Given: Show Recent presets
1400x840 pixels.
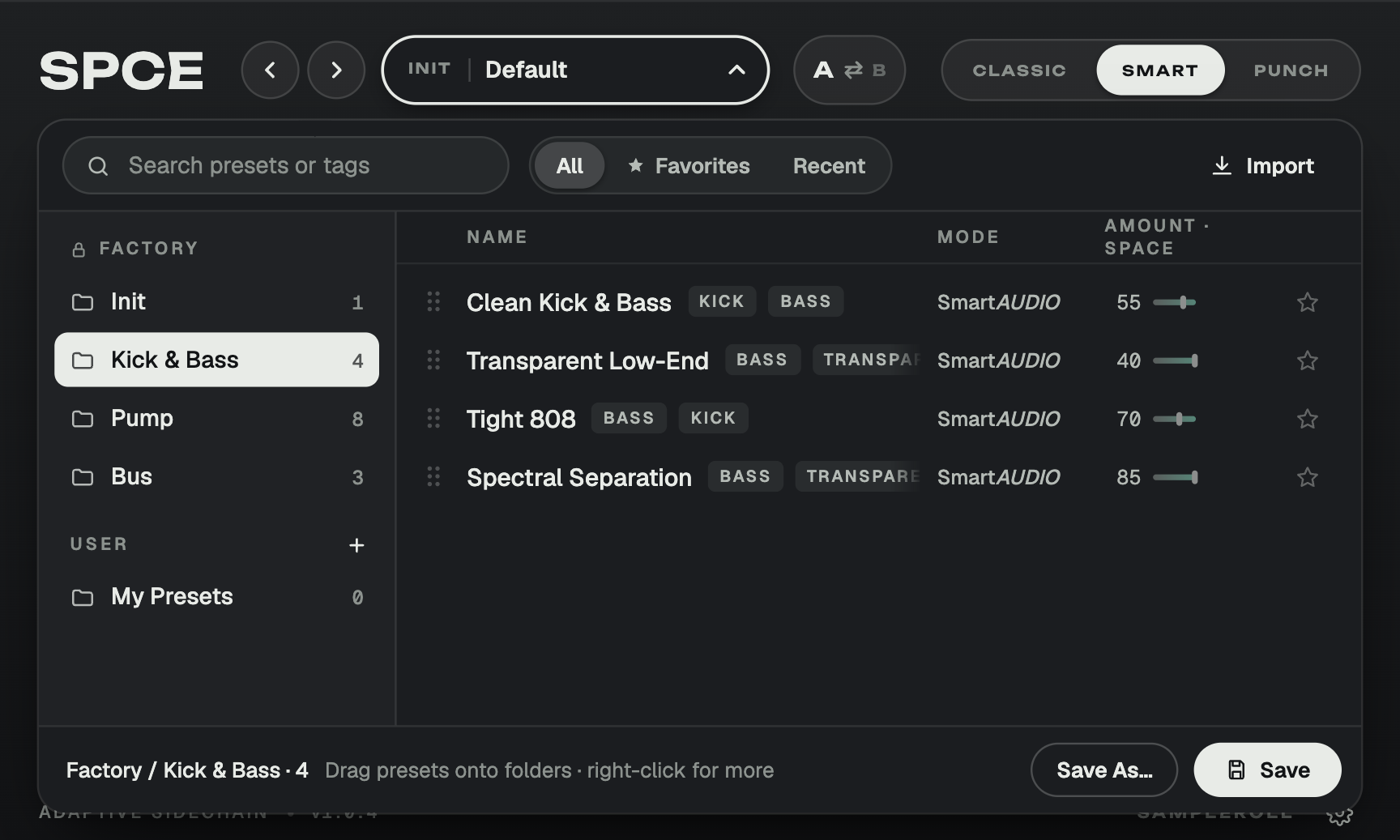Looking at the screenshot, I should (829, 166).
